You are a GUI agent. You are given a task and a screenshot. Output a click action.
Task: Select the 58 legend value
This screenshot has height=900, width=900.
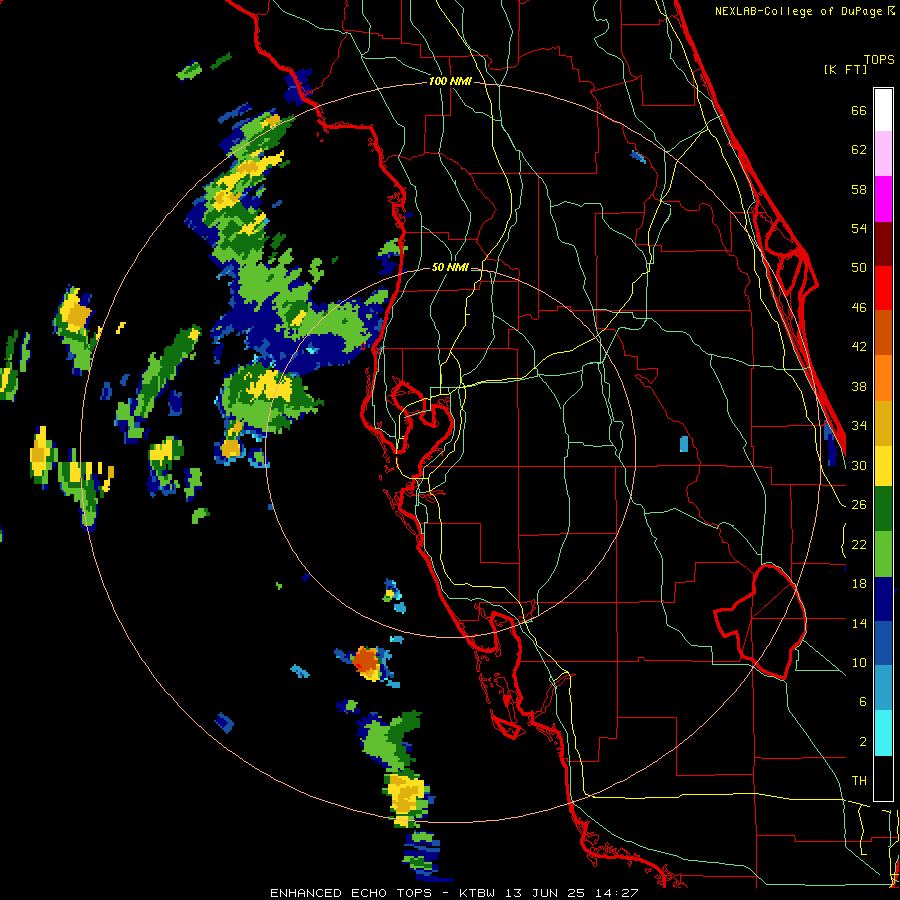click(x=859, y=189)
